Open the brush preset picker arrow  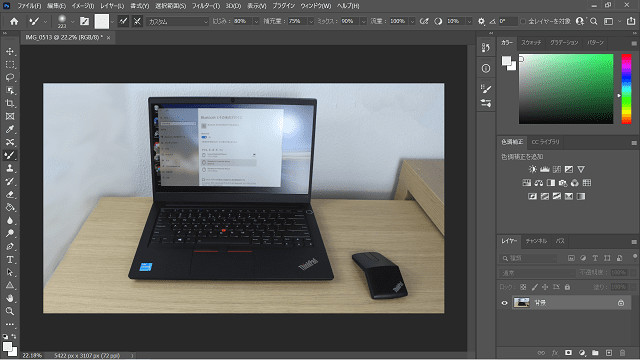pyautogui.click(x=72, y=21)
